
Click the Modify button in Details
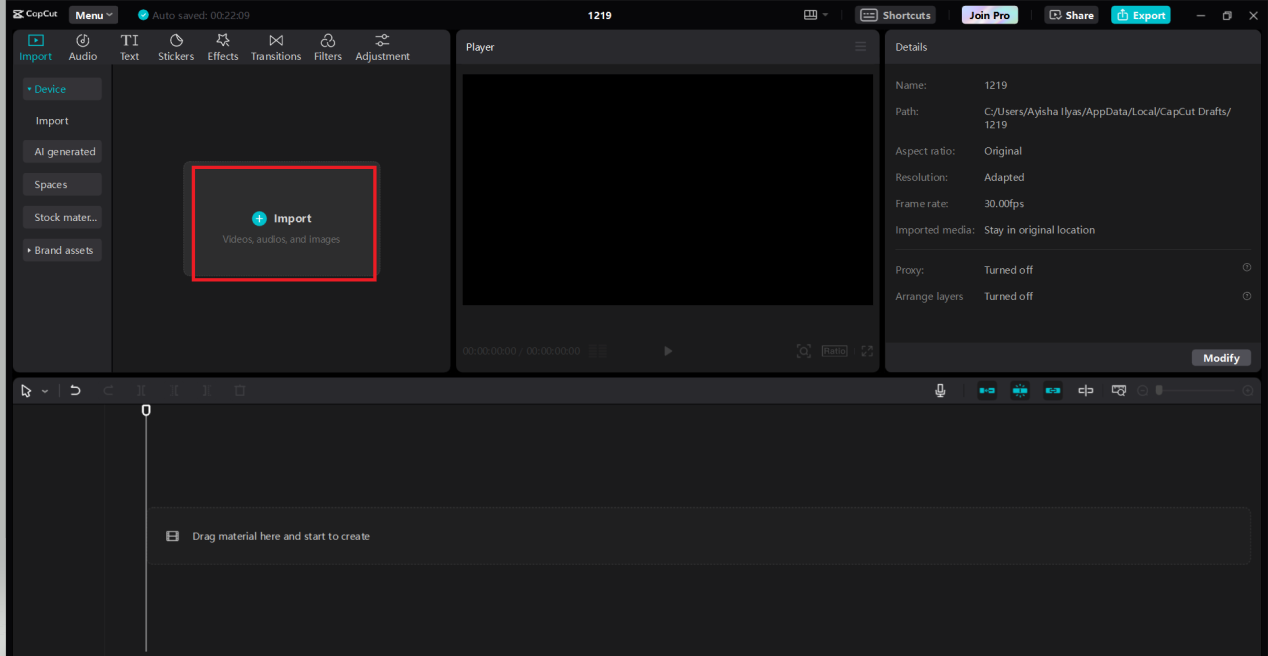1221,358
